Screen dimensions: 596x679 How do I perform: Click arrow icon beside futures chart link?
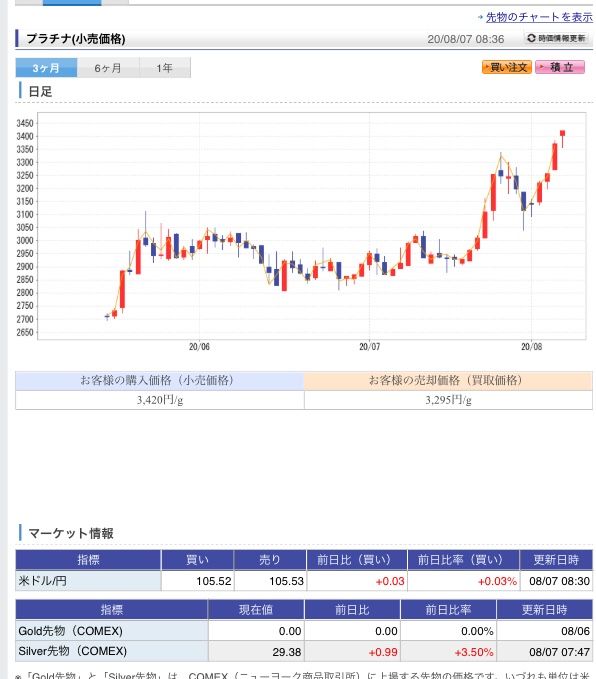[x=480, y=17]
